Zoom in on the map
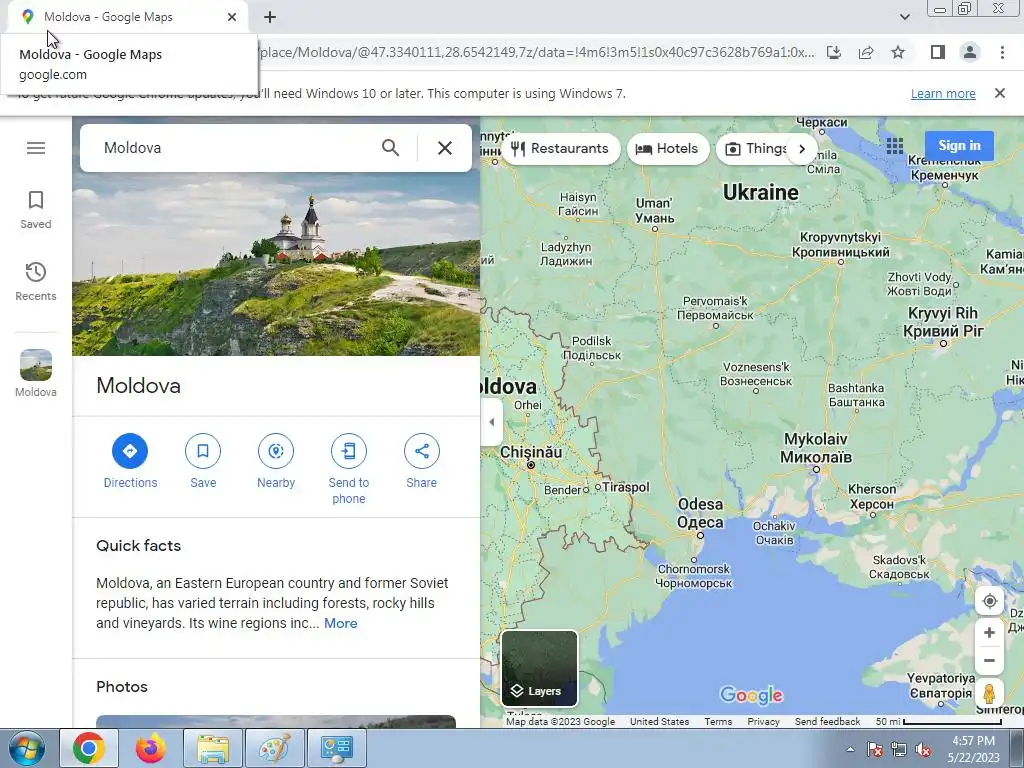The width and height of the screenshot is (1024, 768). [989, 633]
